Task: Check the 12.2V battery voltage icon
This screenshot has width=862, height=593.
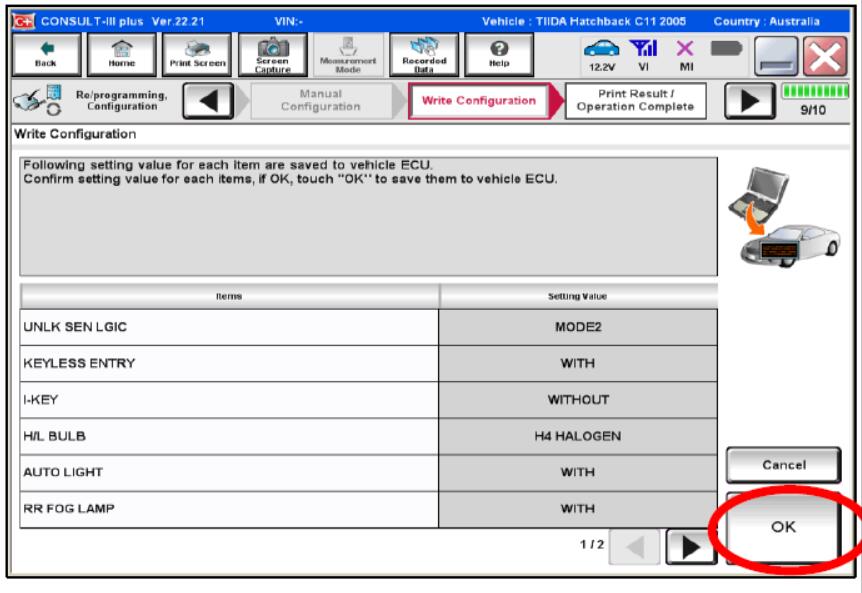Action: pyautogui.click(x=601, y=56)
